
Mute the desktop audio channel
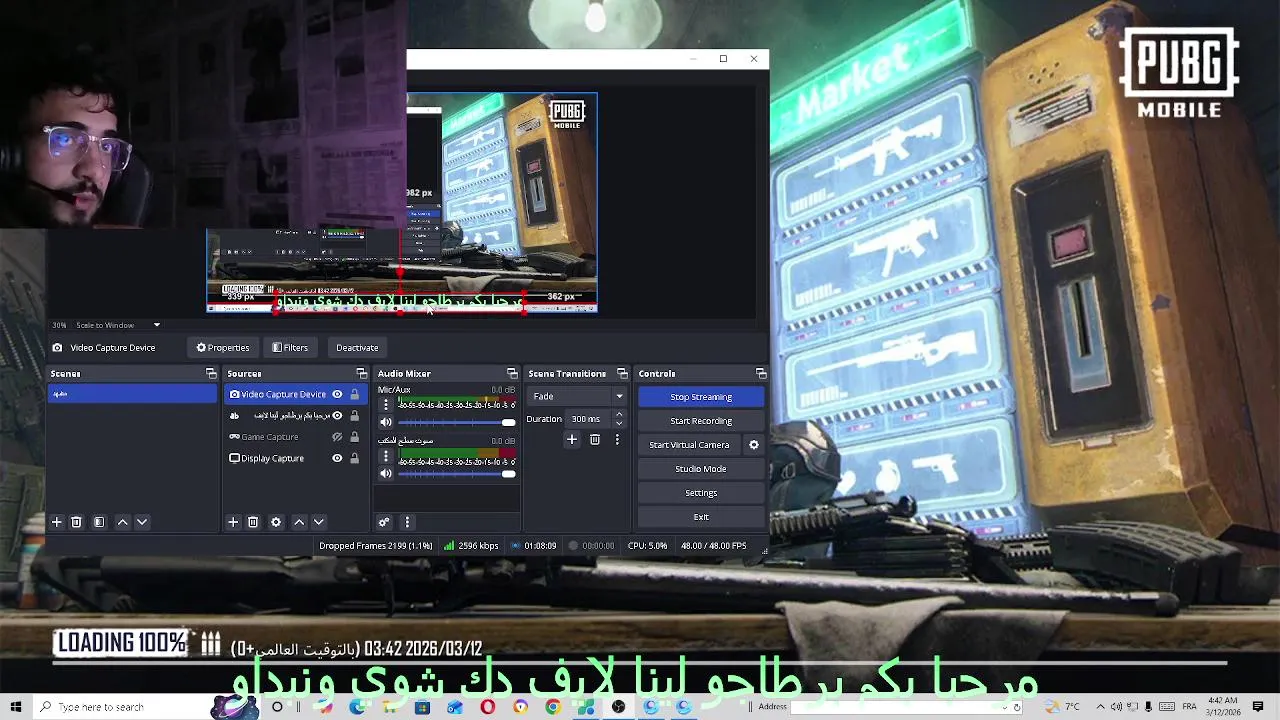pyautogui.click(x=386, y=473)
